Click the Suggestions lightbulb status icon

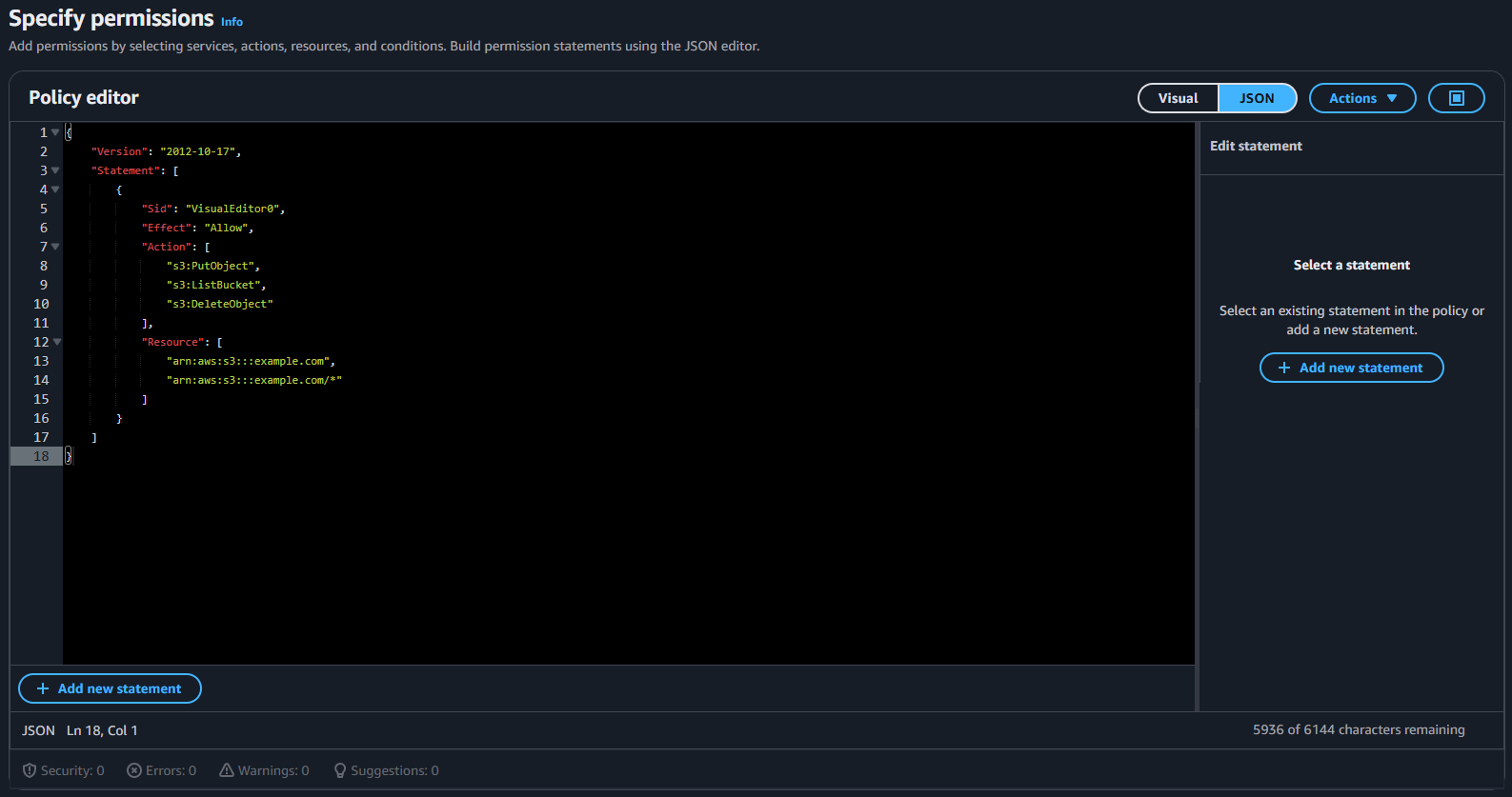(340, 770)
